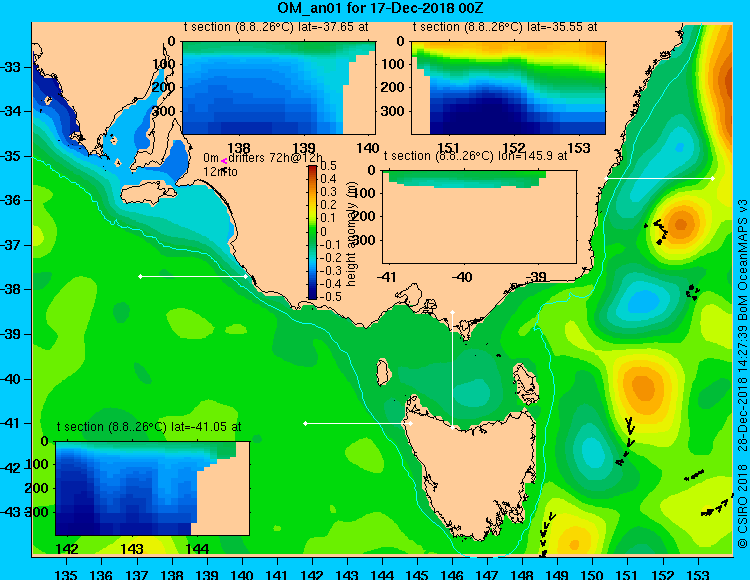Click the magenta drifter marker in the legend
The width and height of the screenshot is (750, 580).
coord(224,162)
